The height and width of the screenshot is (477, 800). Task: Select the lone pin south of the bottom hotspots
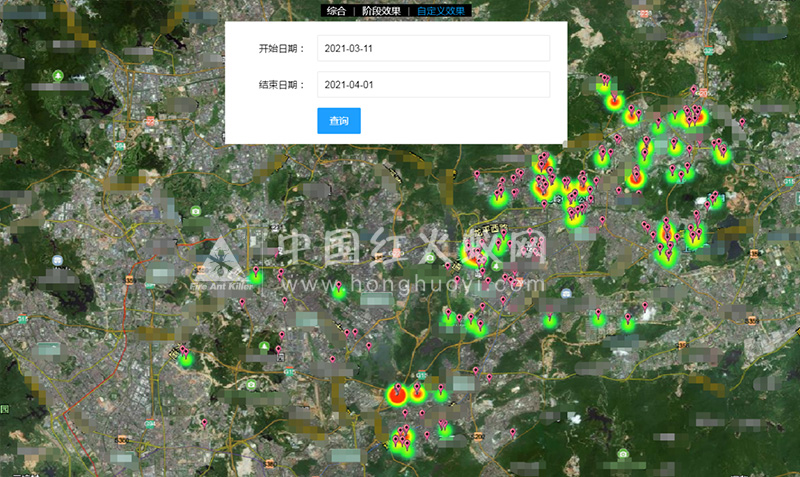coord(513,433)
